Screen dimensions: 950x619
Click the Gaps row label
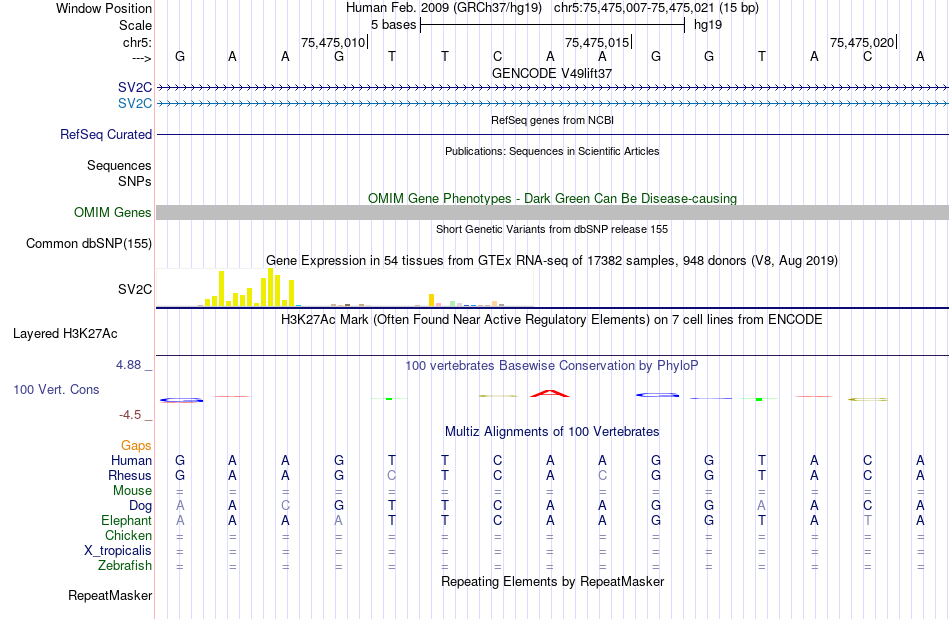click(x=136, y=445)
